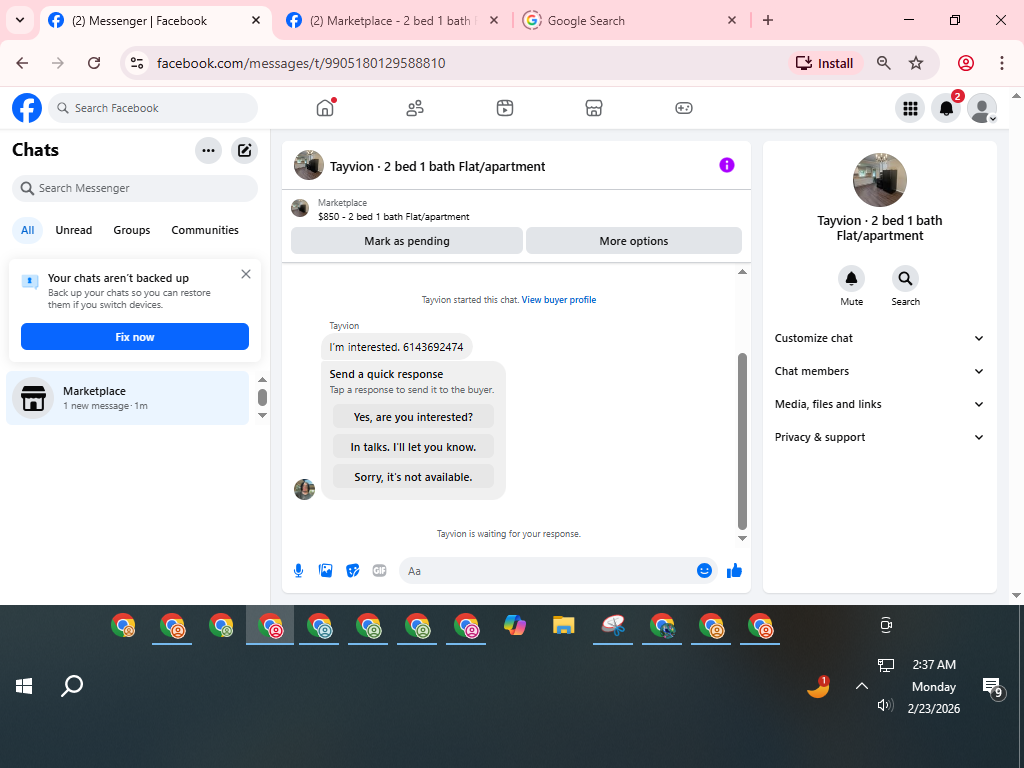This screenshot has width=1024, height=768.
Task: Choose a sticker with the sticker icon
Action: (x=353, y=571)
